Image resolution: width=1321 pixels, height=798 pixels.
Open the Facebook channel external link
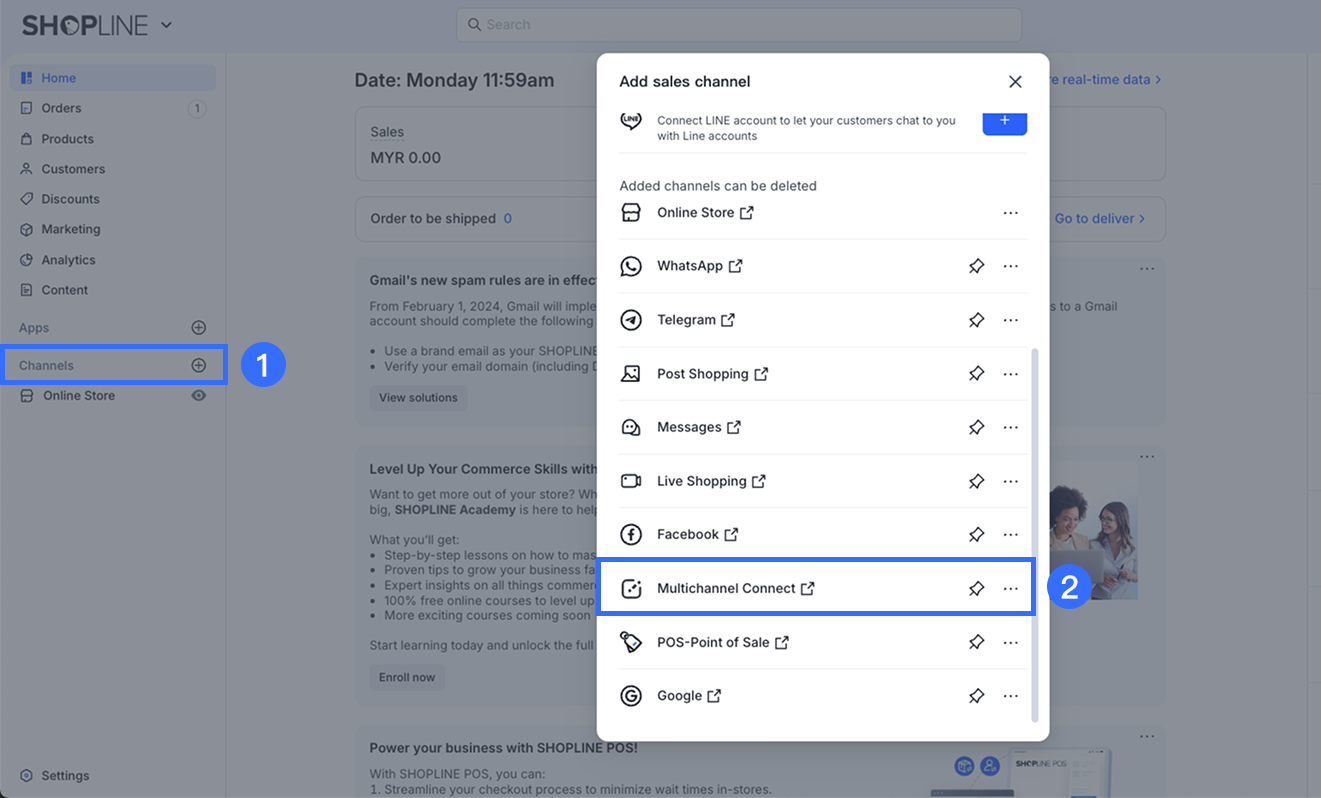pos(731,535)
